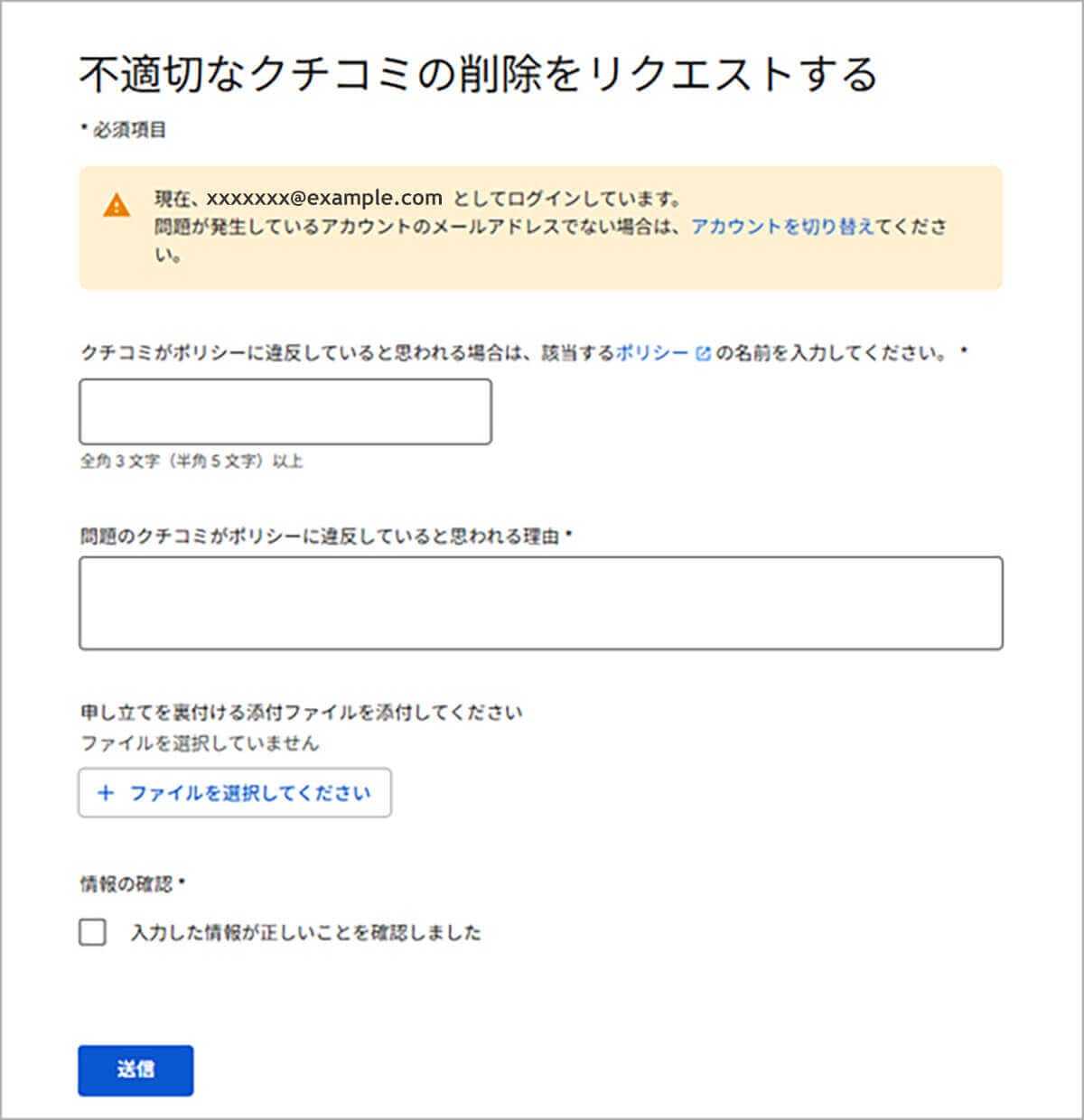Click the 入力した情報が正しいことを確認しました label text
Viewport: 1084px width, 1120px height.
[x=305, y=933]
